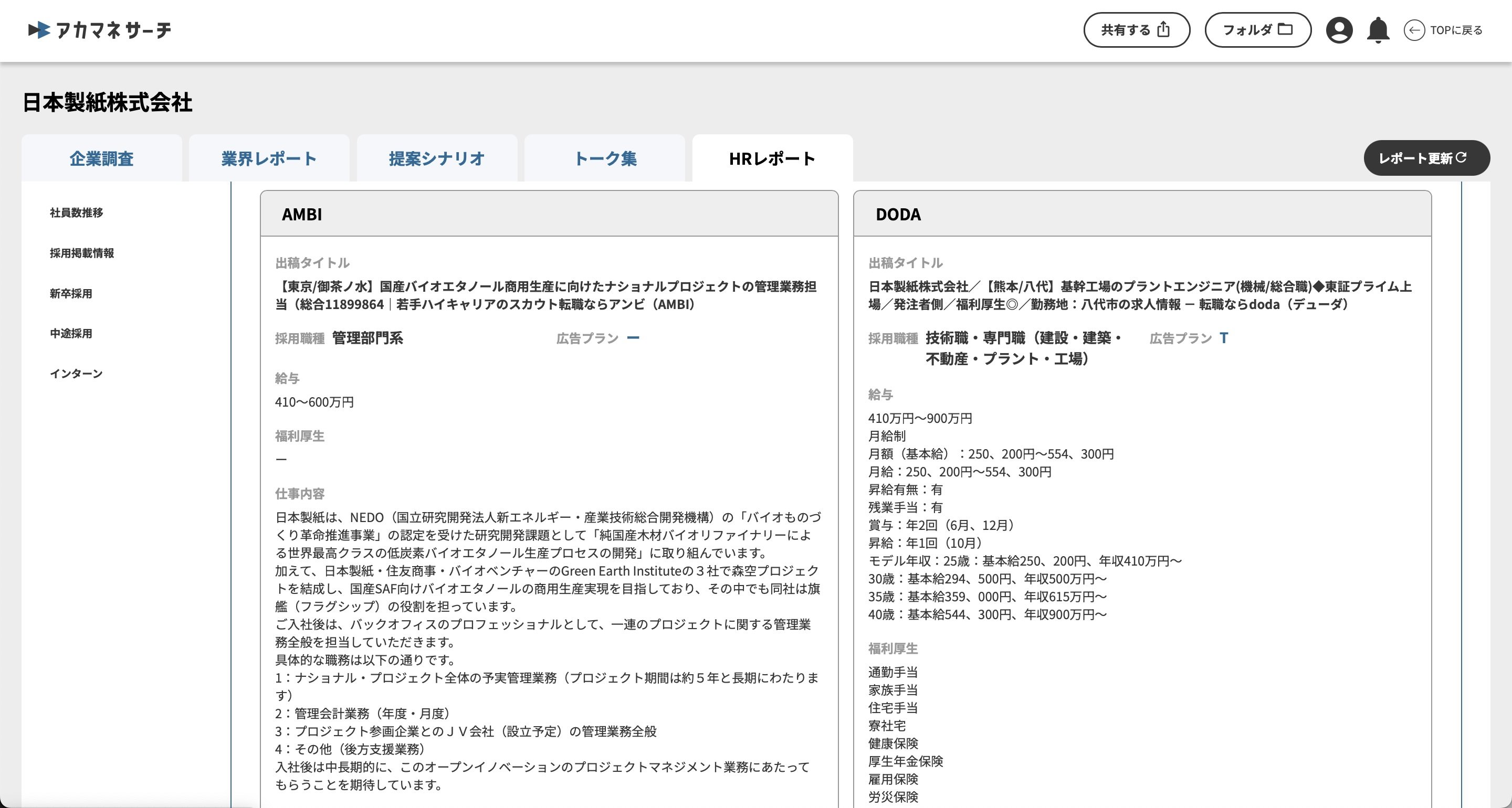Select the トーク集 tab
The width and height of the screenshot is (1512, 808).
605,158
